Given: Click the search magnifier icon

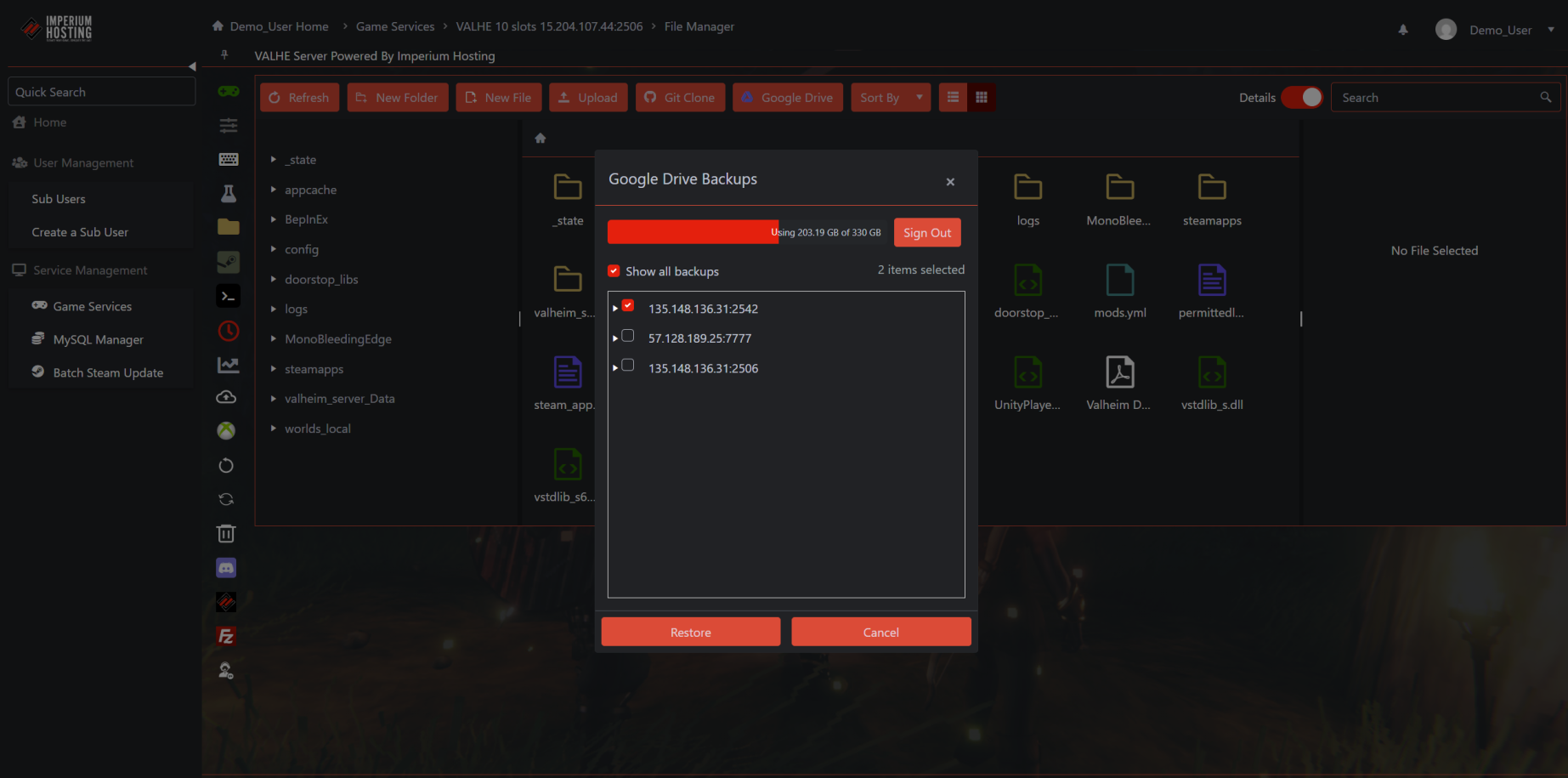Looking at the screenshot, I should [x=1546, y=97].
